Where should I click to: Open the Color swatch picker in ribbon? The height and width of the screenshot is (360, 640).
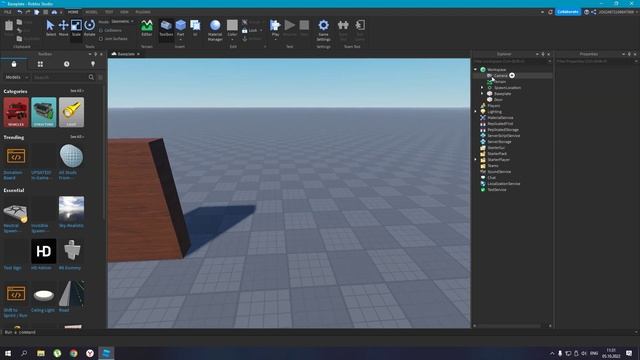click(232, 25)
